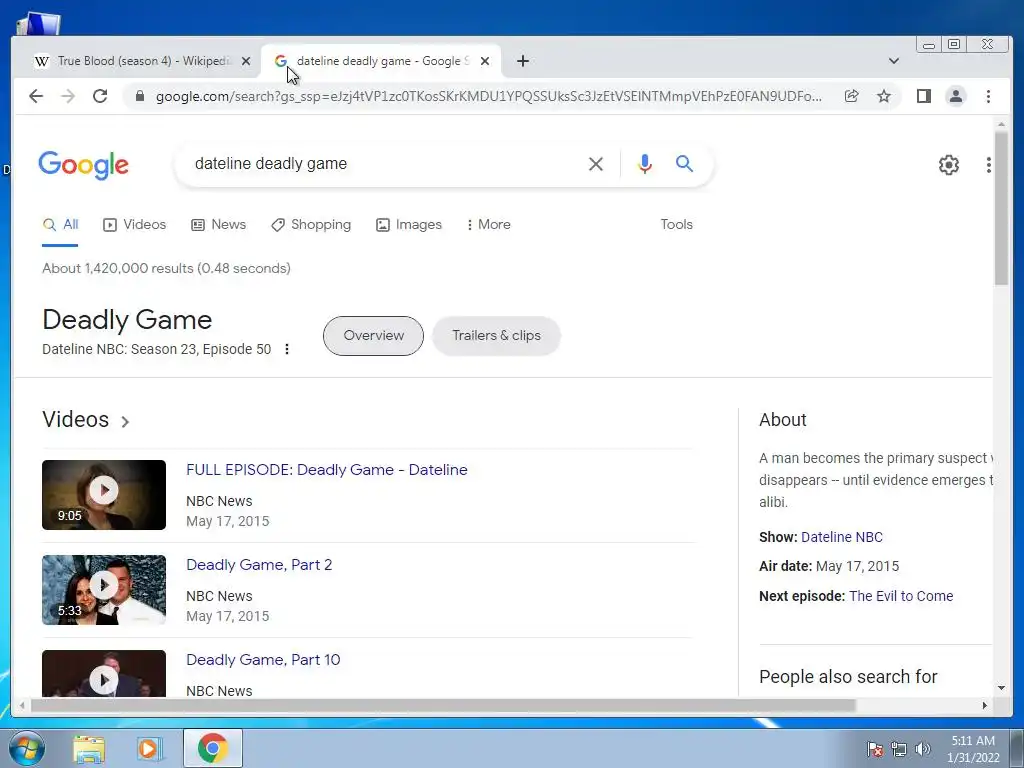Switch to News search results
1024x768 pixels.
[218, 225]
